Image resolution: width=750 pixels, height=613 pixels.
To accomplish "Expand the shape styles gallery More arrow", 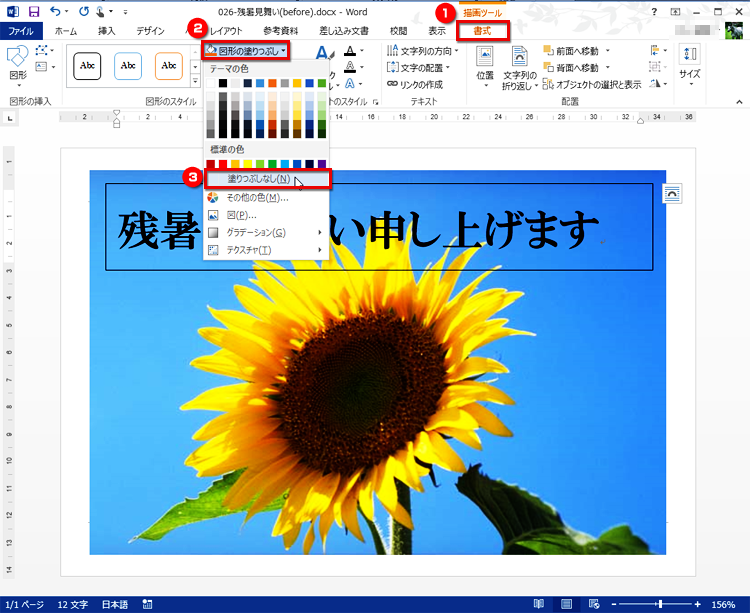I will [x=195, y=82].
